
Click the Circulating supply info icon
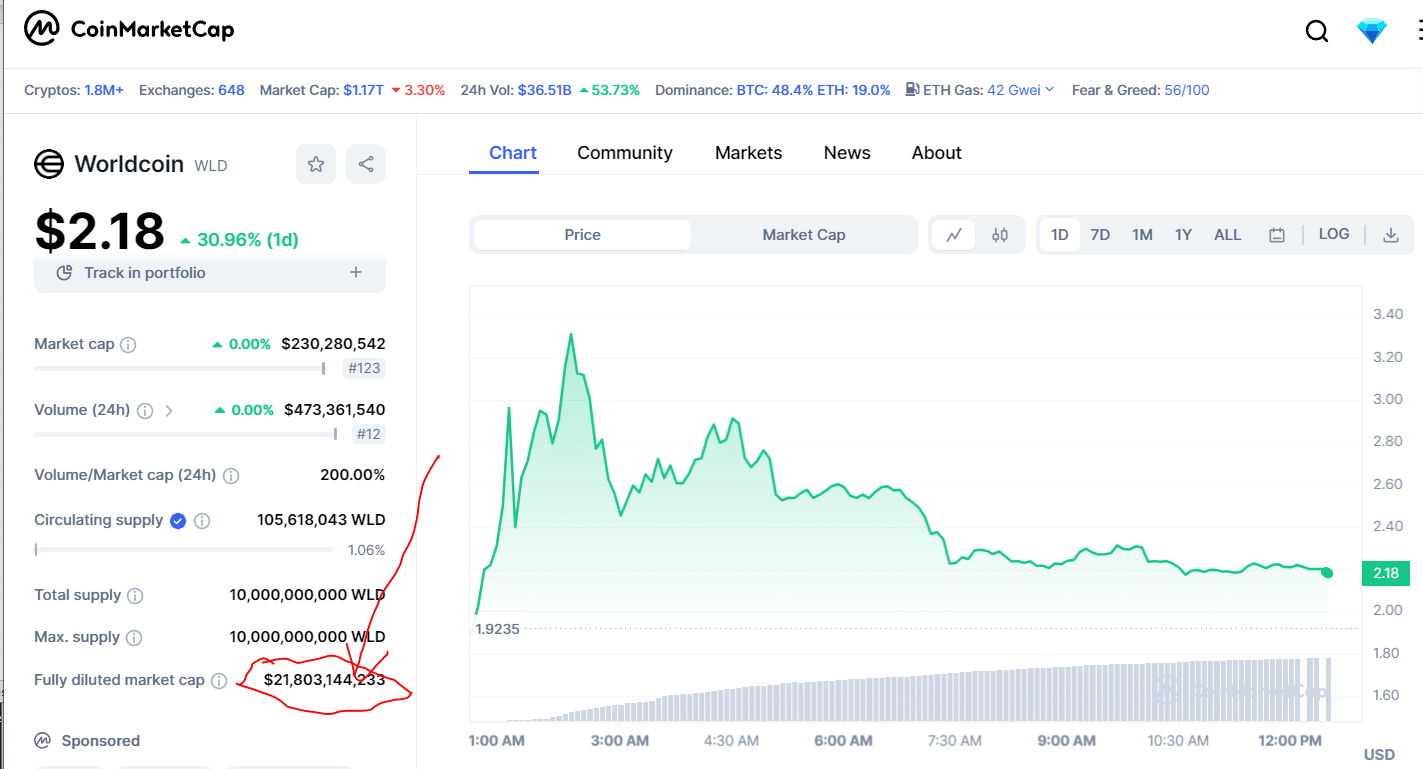(x=202, y=521)
